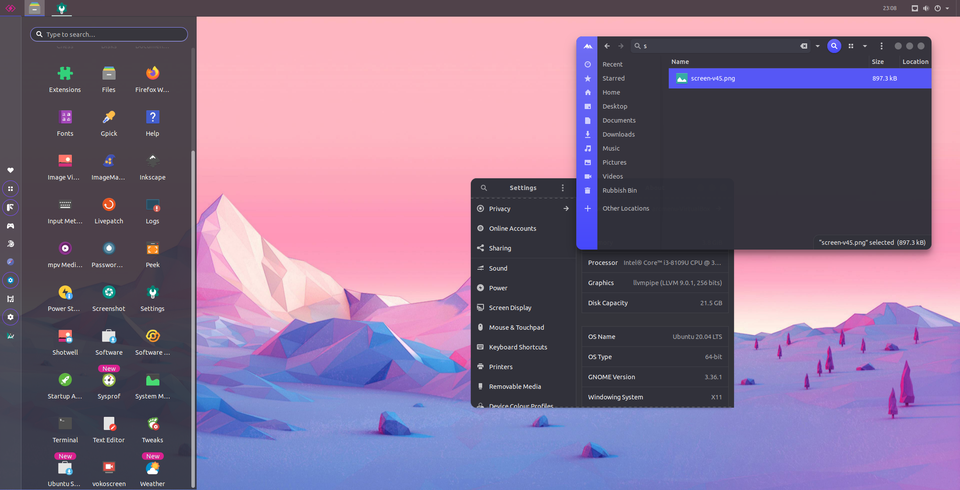960x490 pixels.
Task: Click the volume icon in top bar
Action: tap(925, 9)
